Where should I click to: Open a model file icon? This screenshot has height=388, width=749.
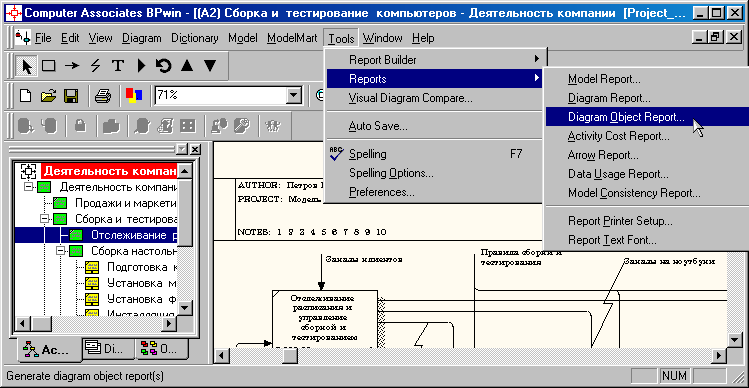point(48,96)
